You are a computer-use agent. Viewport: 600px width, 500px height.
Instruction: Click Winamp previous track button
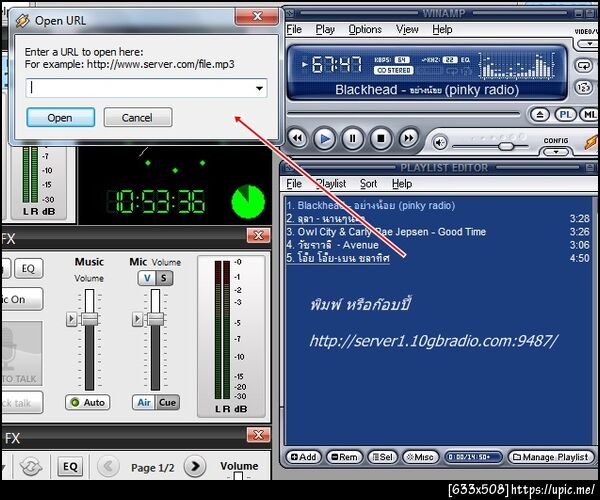tap(297, 138)
